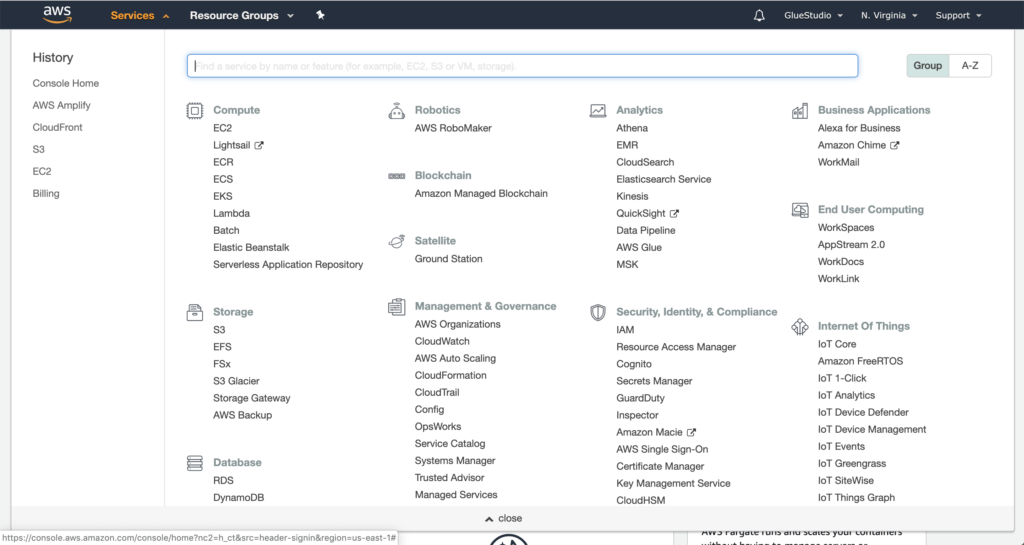Open S3 Glacier under Storage
This screenshot has width=1024, height=545.
(x=236, y=381)
